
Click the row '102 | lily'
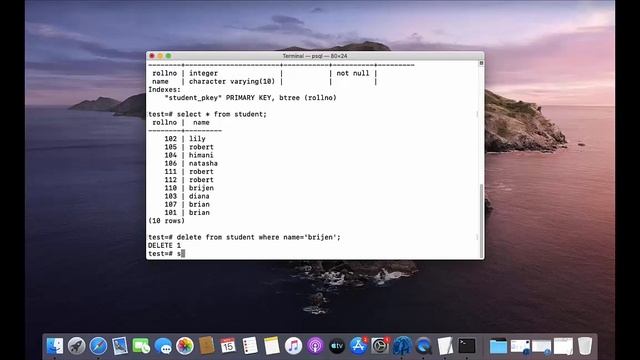click(x=185, y=139)
